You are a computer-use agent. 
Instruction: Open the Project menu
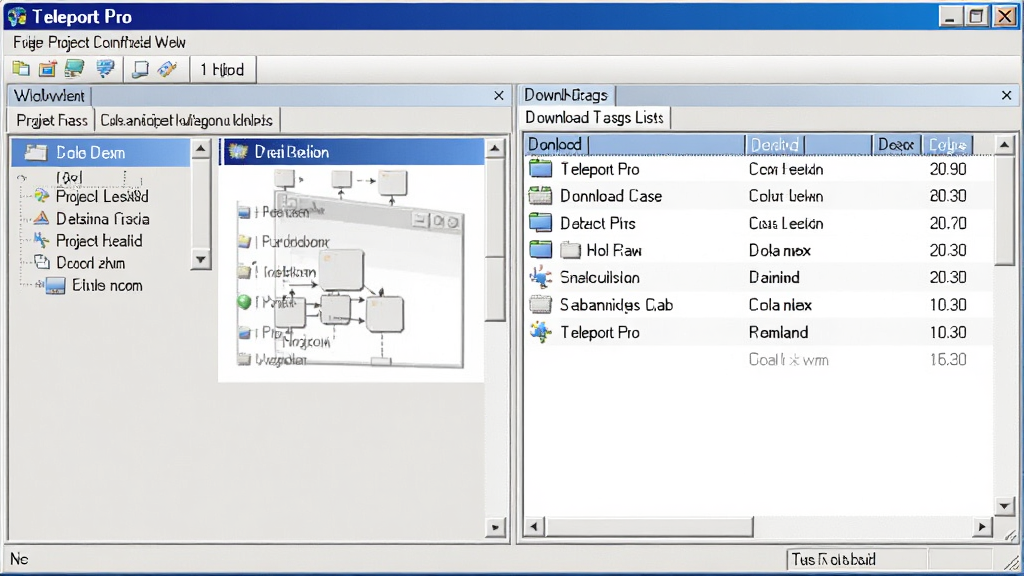pyautogui.click(x=69, y=42)
